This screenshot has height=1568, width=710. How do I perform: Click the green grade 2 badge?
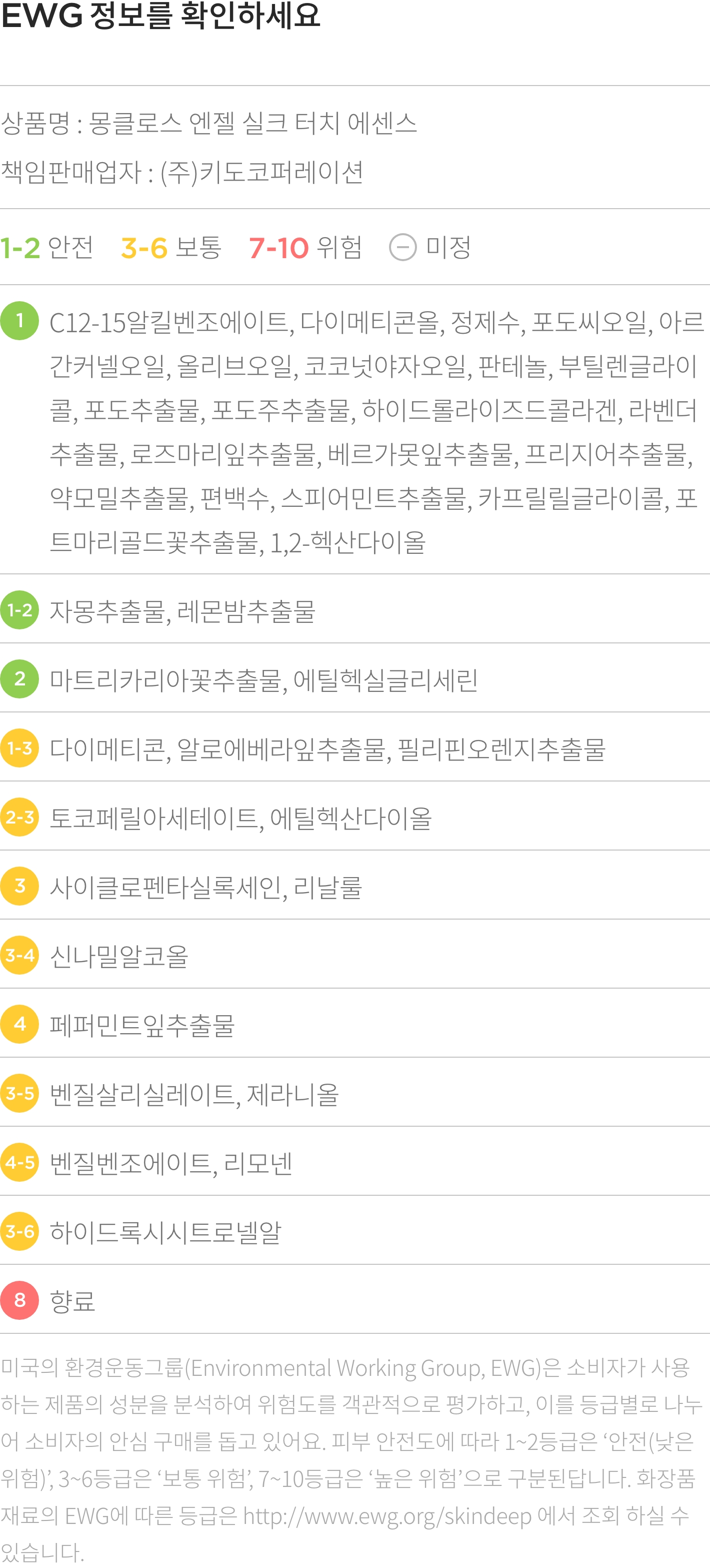[19, 678]
